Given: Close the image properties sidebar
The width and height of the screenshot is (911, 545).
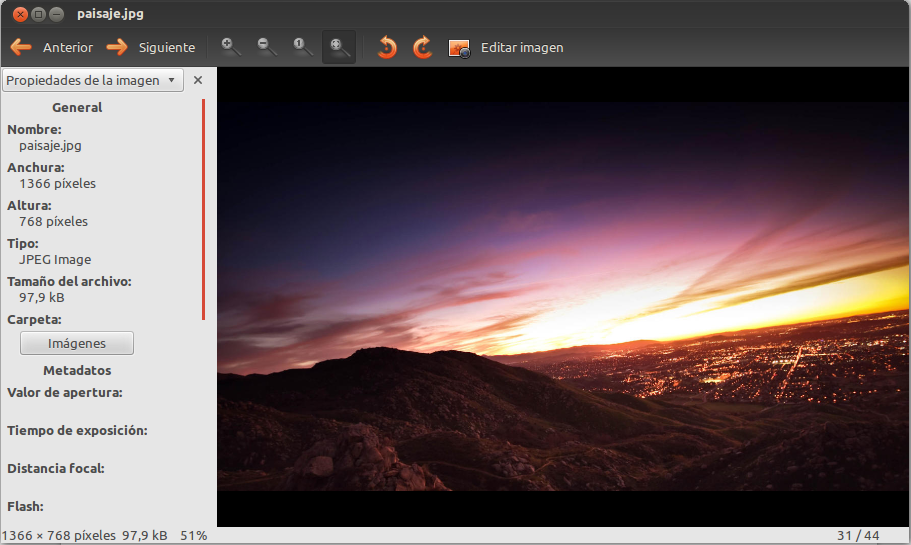Looking at the screenshot, I should pyautogui.click(x=198, y=80).
